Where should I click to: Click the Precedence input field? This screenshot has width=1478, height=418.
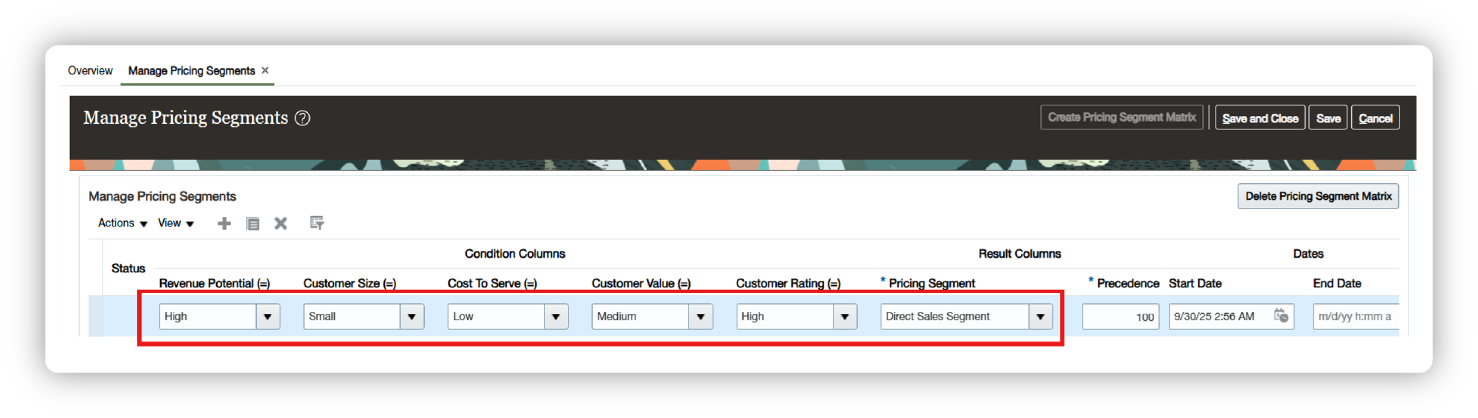1120,317
